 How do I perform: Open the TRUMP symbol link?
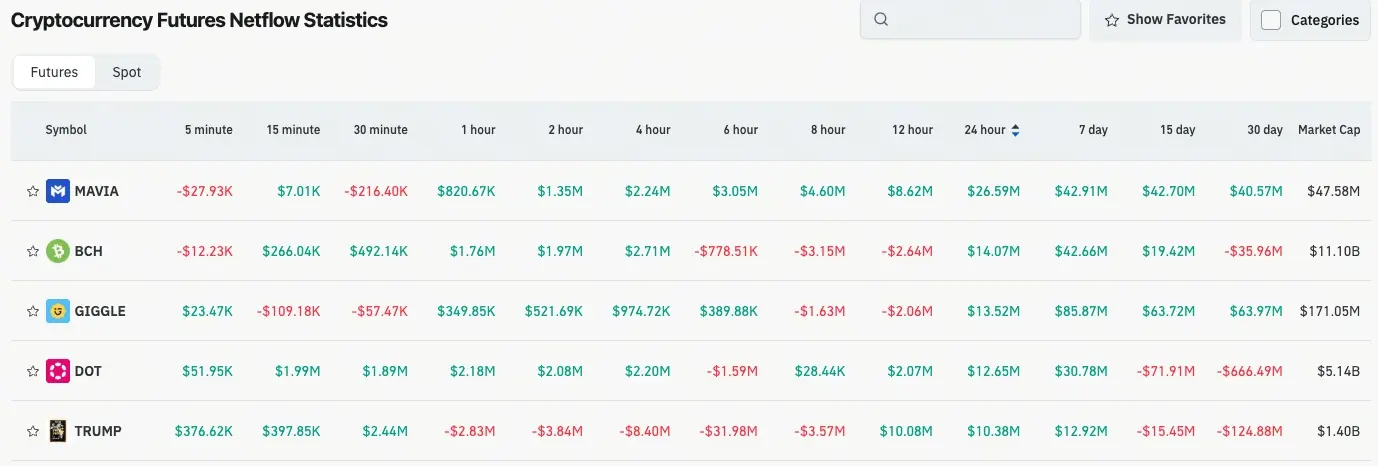98,431
